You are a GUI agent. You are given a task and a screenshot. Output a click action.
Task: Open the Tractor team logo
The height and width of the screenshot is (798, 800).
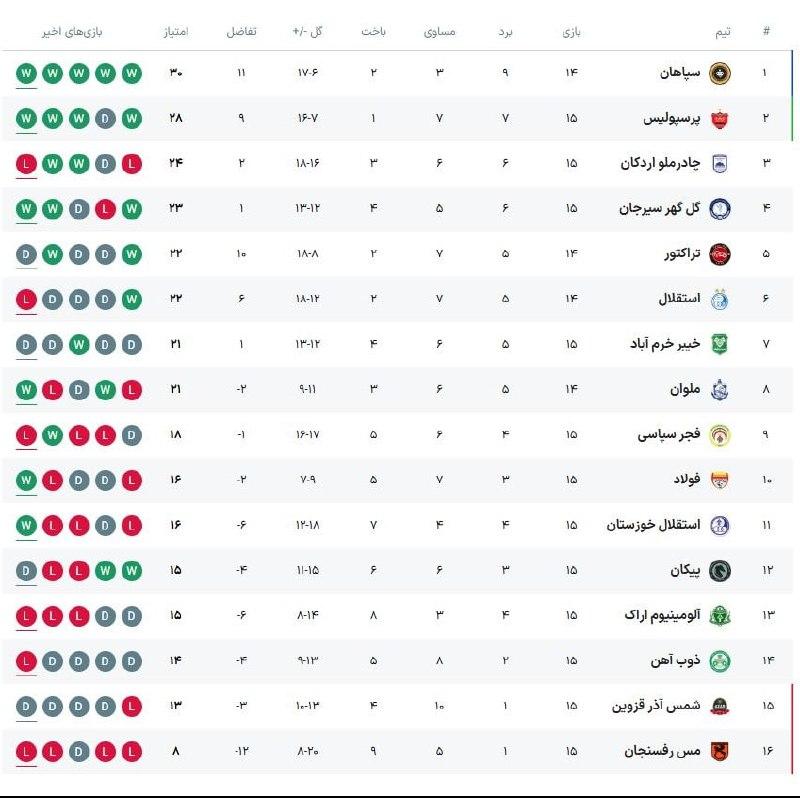[x=719, y=254]
